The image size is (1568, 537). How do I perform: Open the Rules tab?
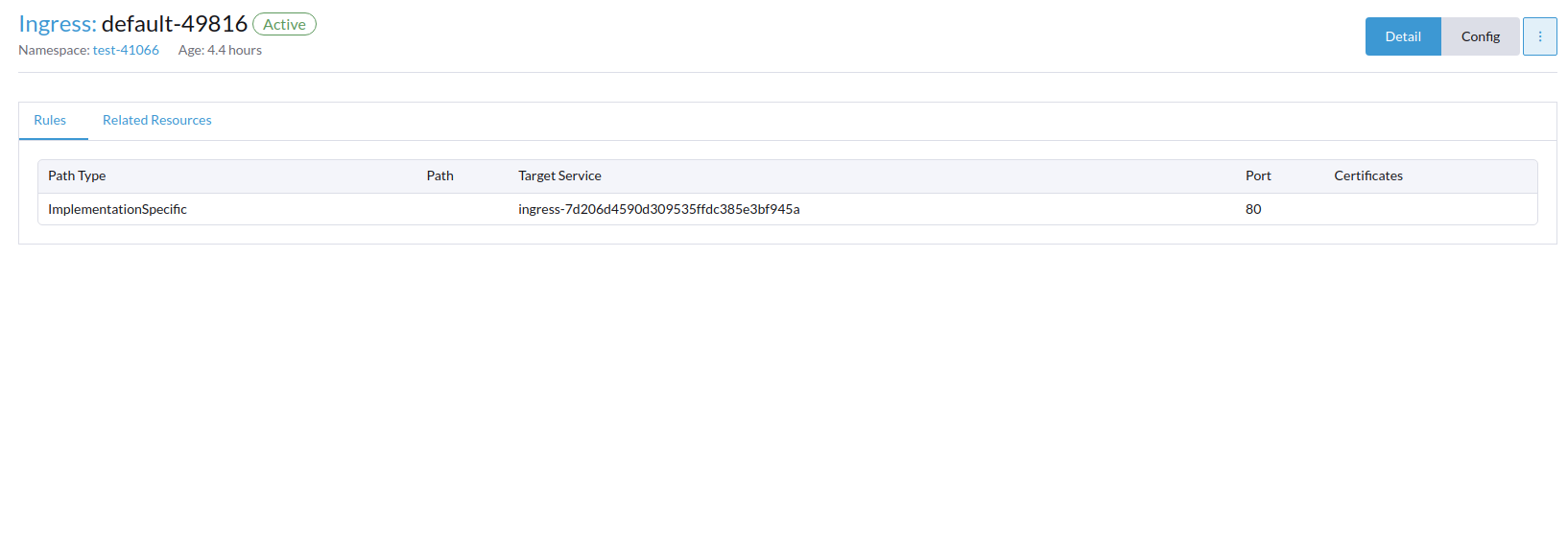(50, 120)
